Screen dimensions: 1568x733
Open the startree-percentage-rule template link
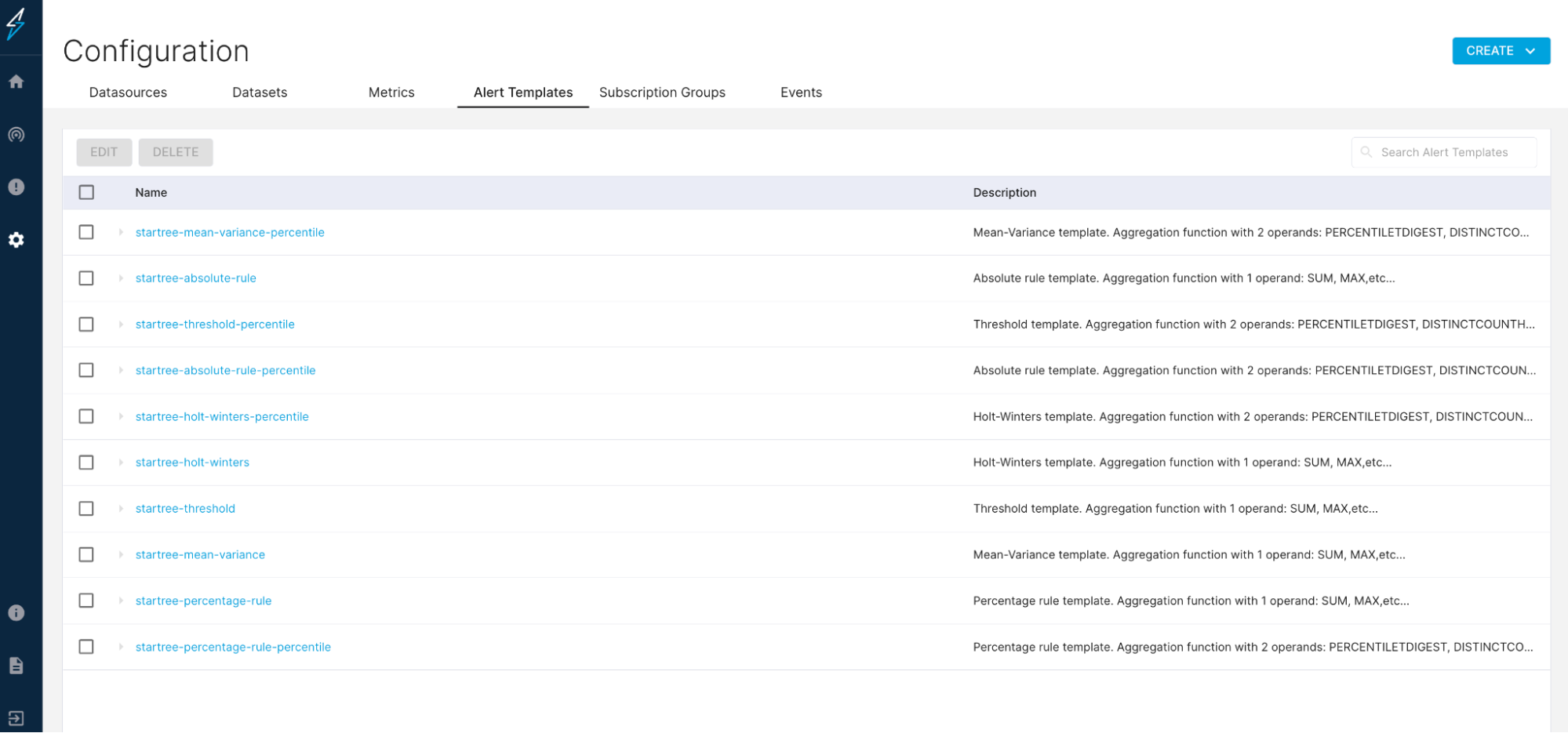coord(203,601)
